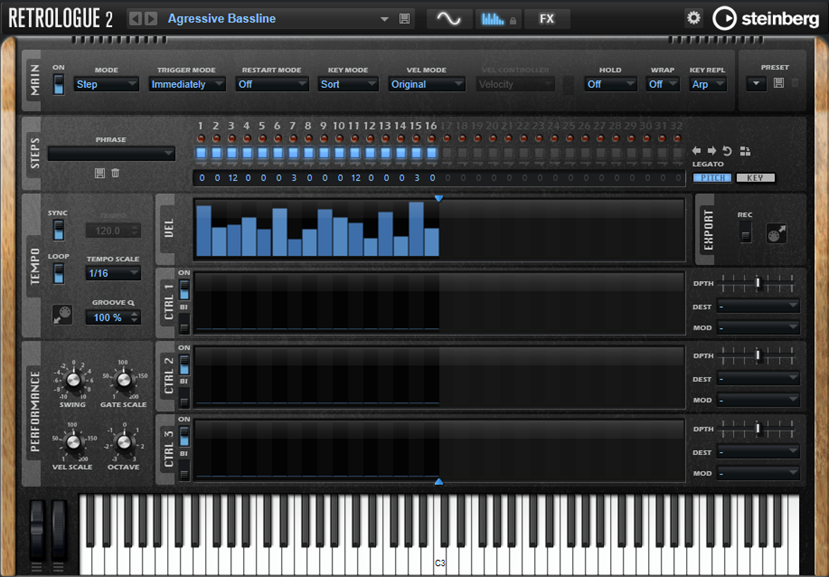Select PITCH step mode button

712,178
